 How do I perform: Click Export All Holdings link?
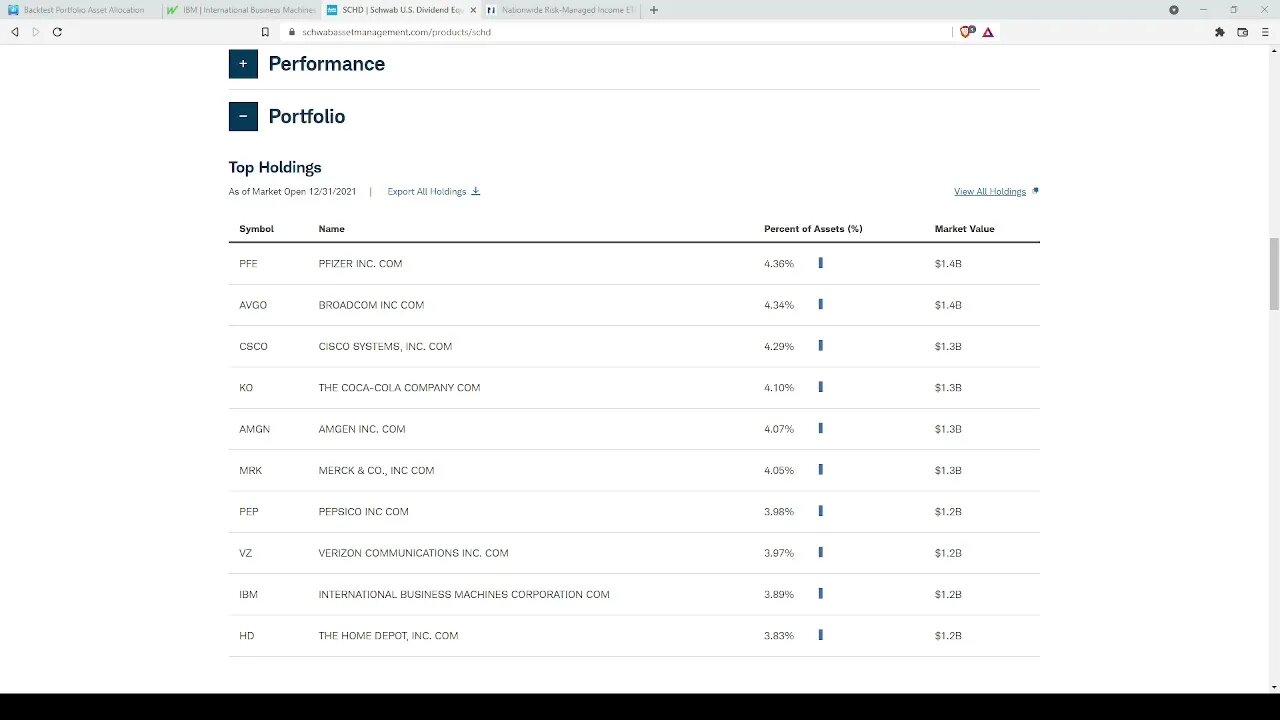(427, 191)
